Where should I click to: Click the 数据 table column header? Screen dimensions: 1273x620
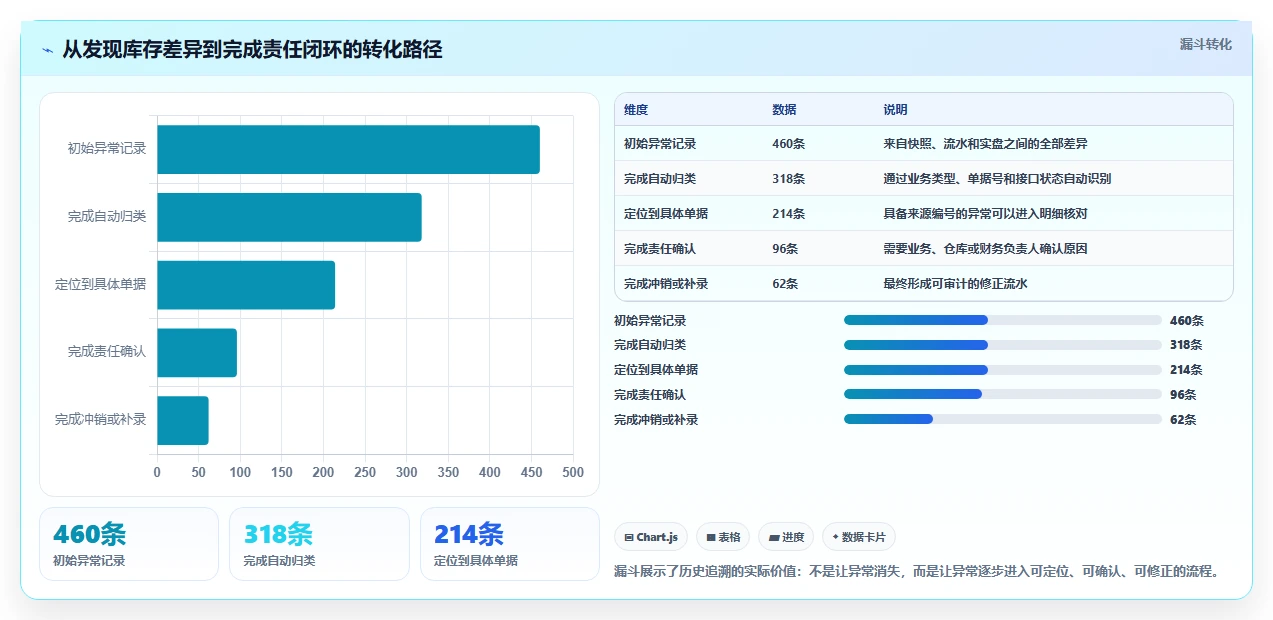point(784,110)
